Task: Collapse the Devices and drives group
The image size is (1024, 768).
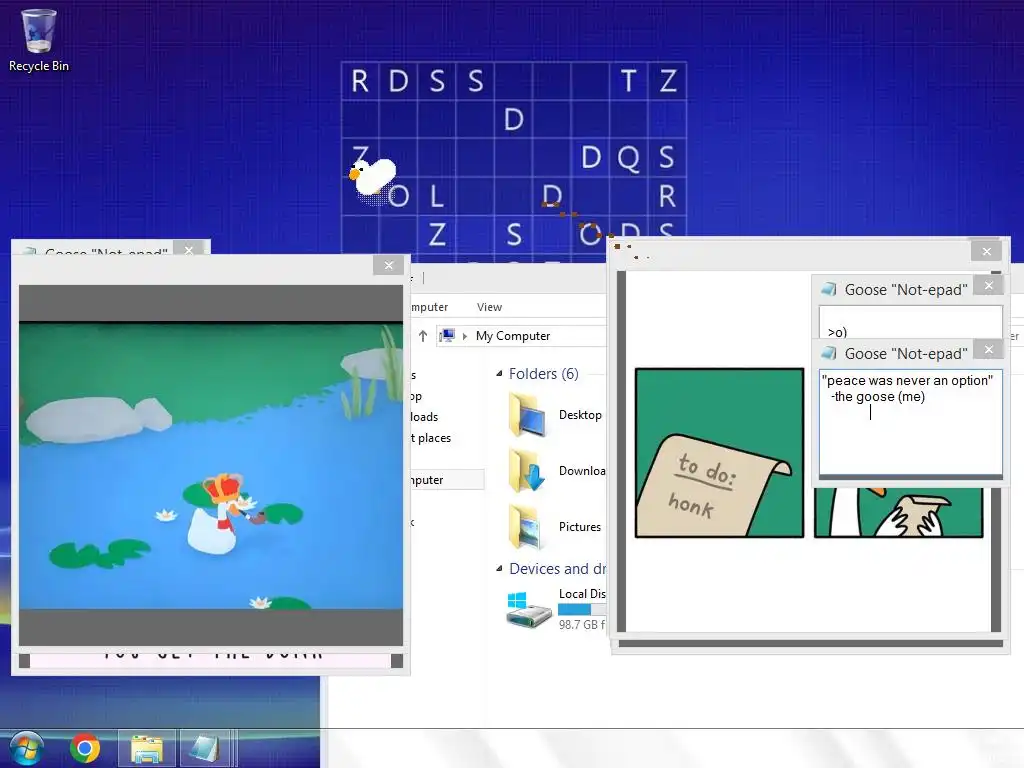Action: tap(499, 569)
